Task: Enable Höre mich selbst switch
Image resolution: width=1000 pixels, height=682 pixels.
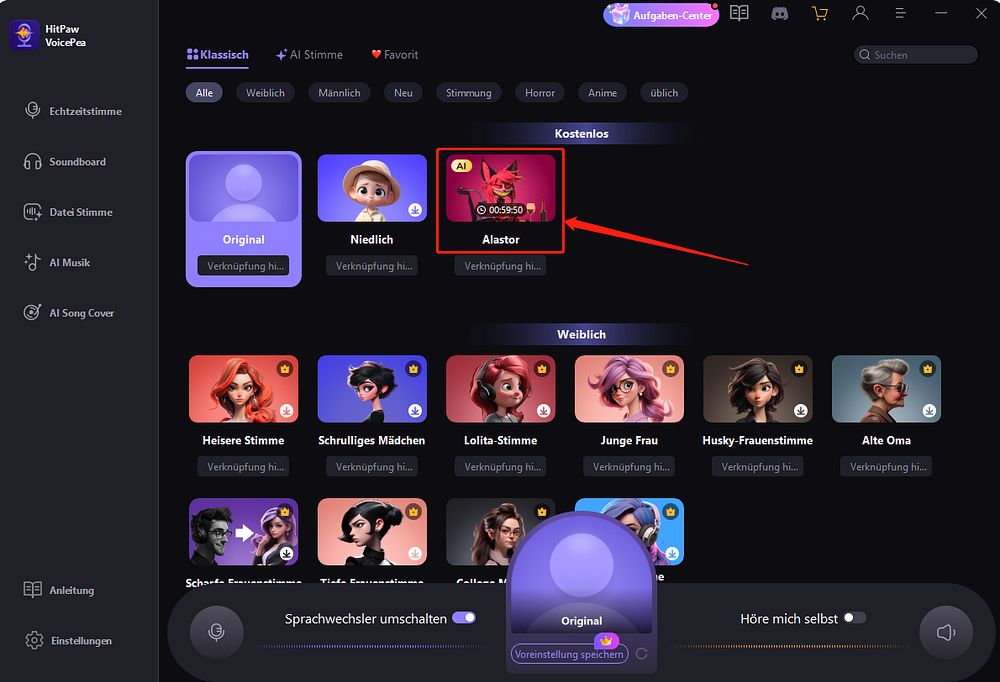Action: (855, 618)
